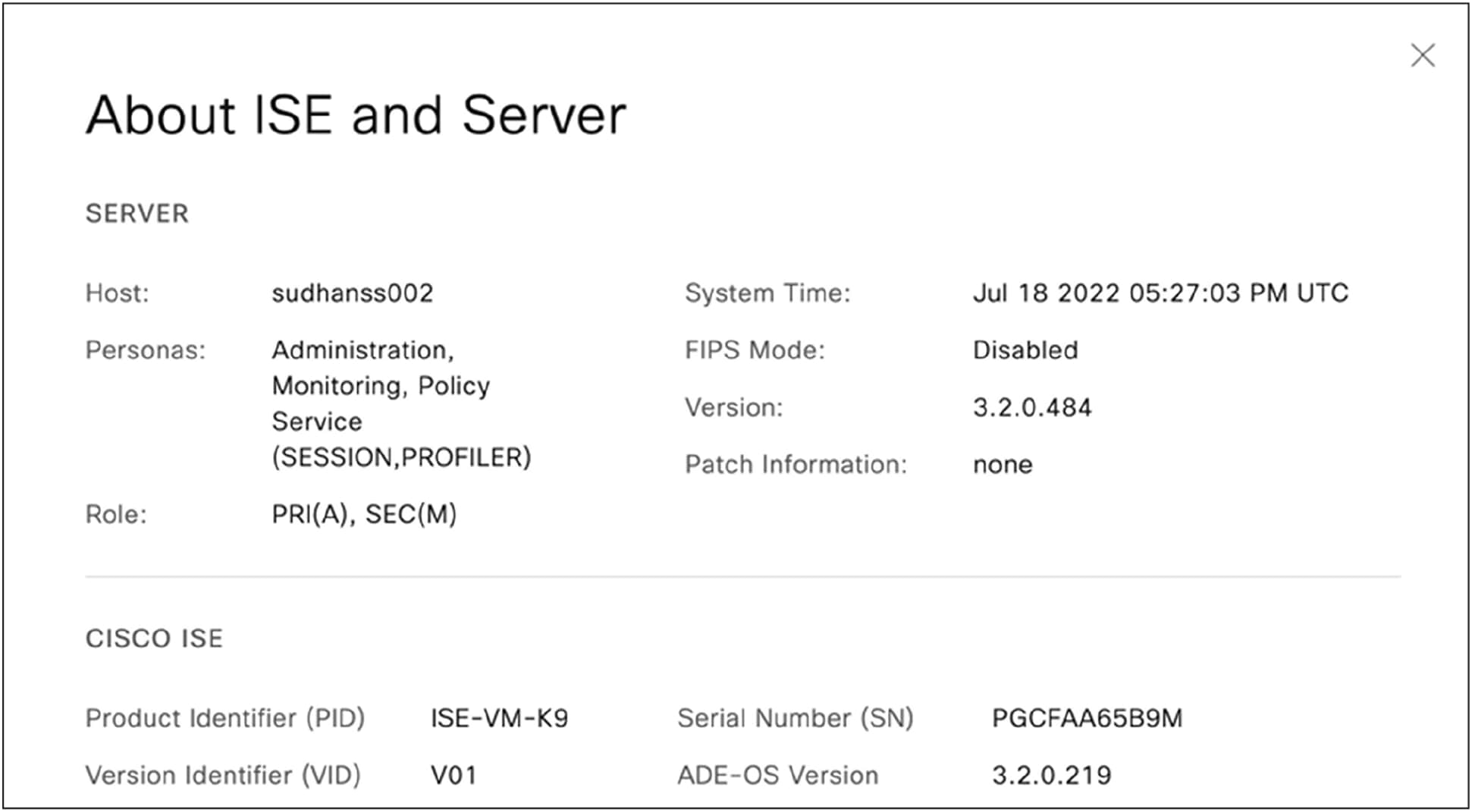Click the Product Identifier (PID) label
This screenshot has height=812, width=1472.
point(224,718)
